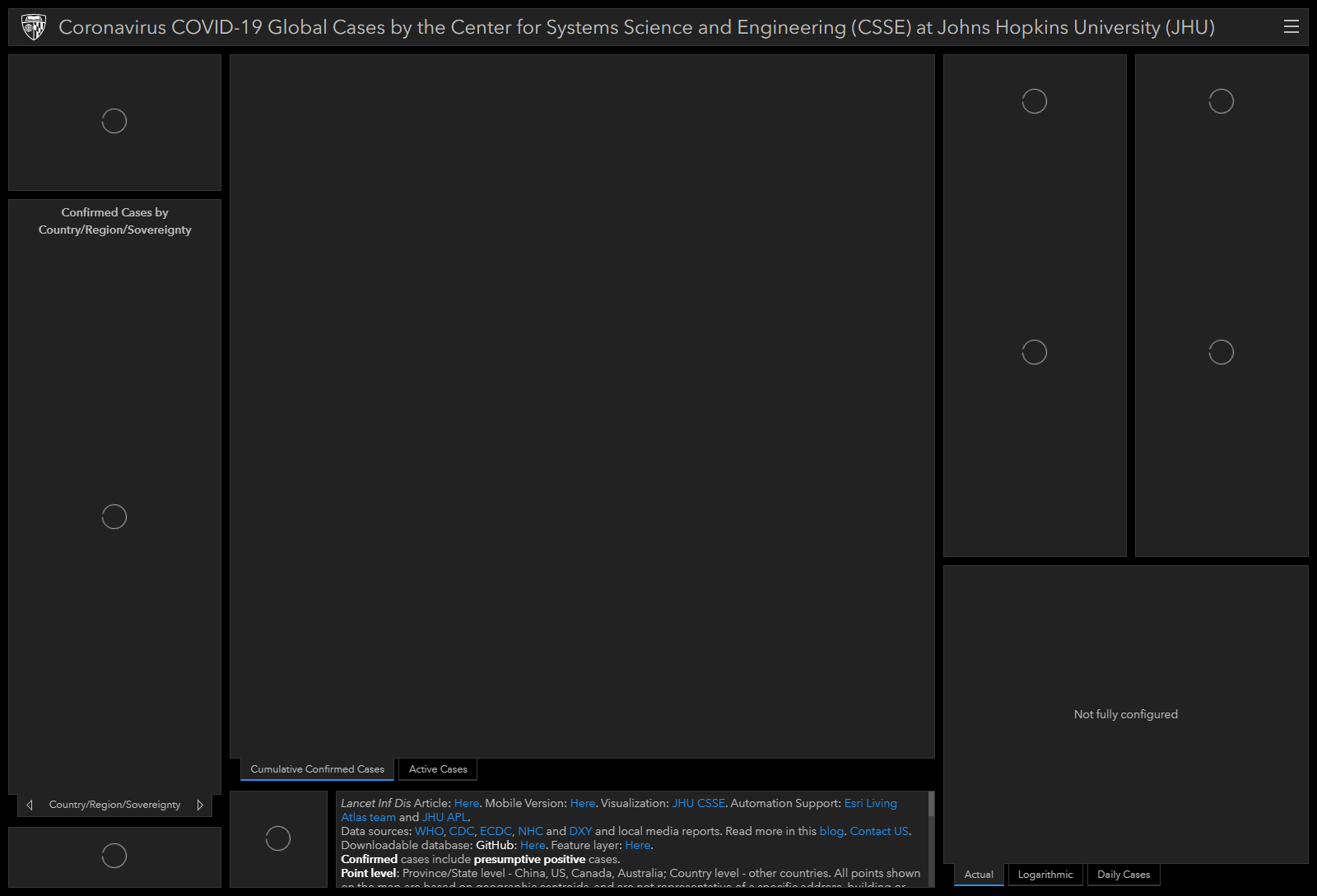The height and width of the screenshot is (896, 1317).
Task: Click the info panel scrollbar
Action: point(931,804)
